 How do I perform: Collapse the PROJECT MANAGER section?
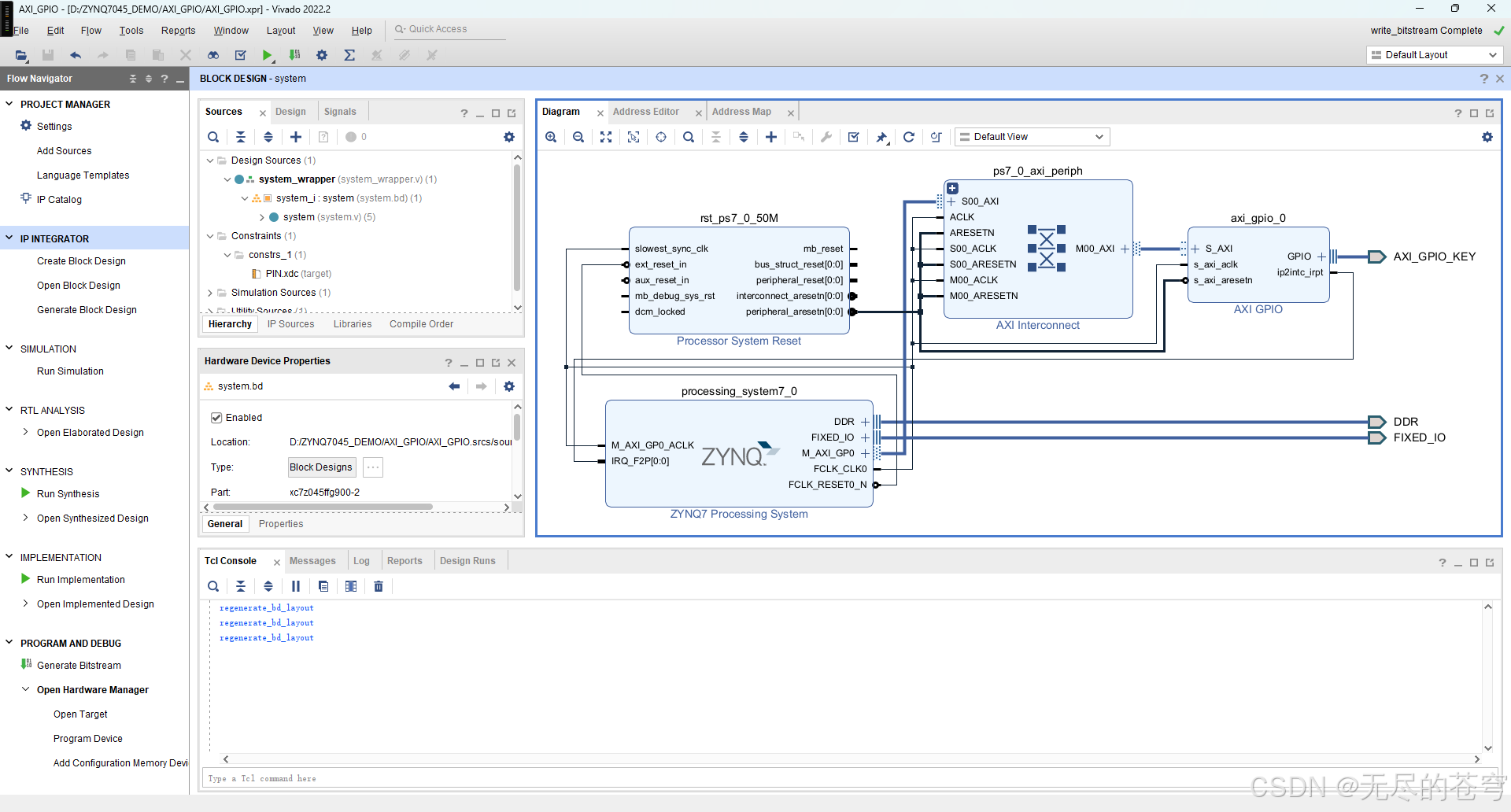9,104
